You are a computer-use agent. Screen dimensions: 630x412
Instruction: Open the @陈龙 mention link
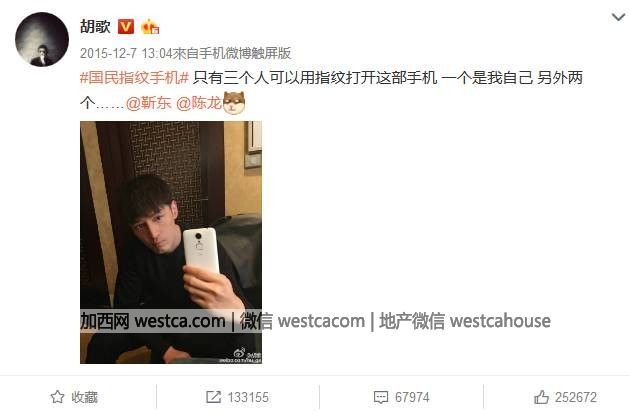[x=199, y=103]
